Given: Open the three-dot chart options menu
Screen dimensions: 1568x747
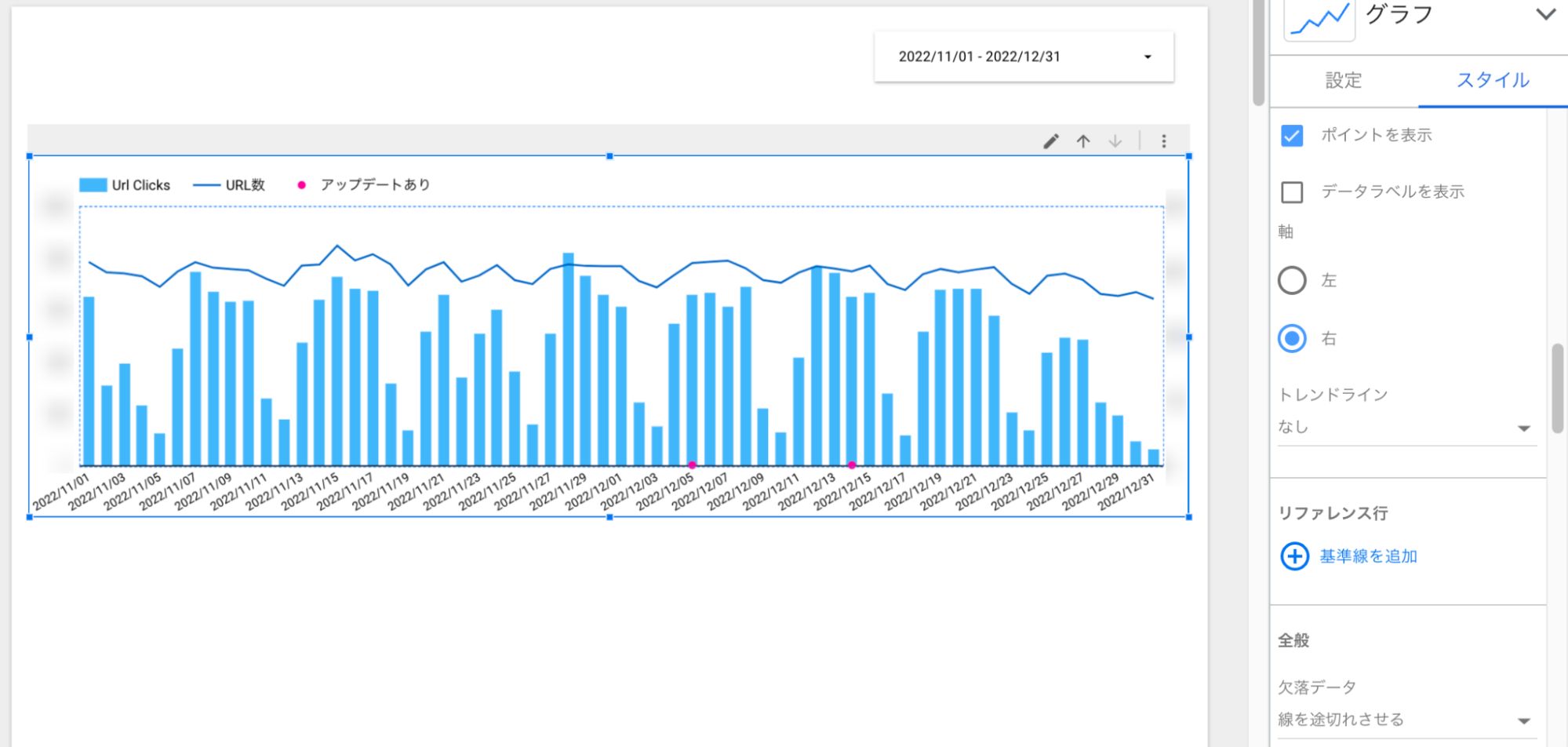Looking at the screenshot, I should [1164, 141].
